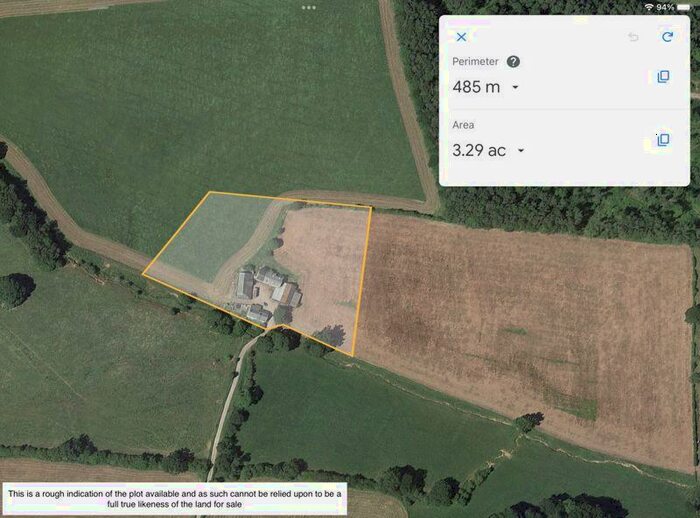Undo the last measurement point
700x518 pixels.
(633, 37)
